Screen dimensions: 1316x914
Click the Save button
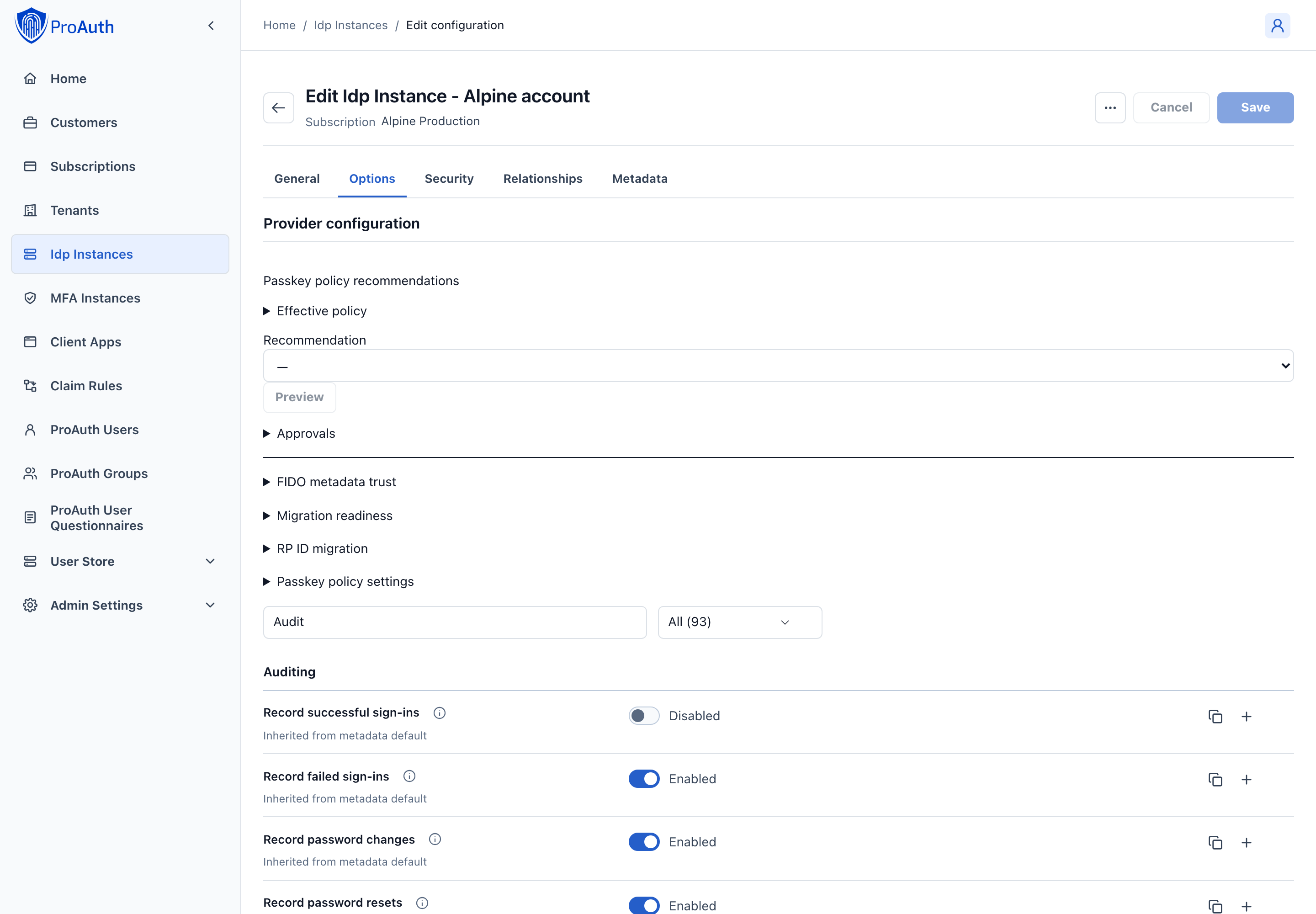tap(1255, 108)
